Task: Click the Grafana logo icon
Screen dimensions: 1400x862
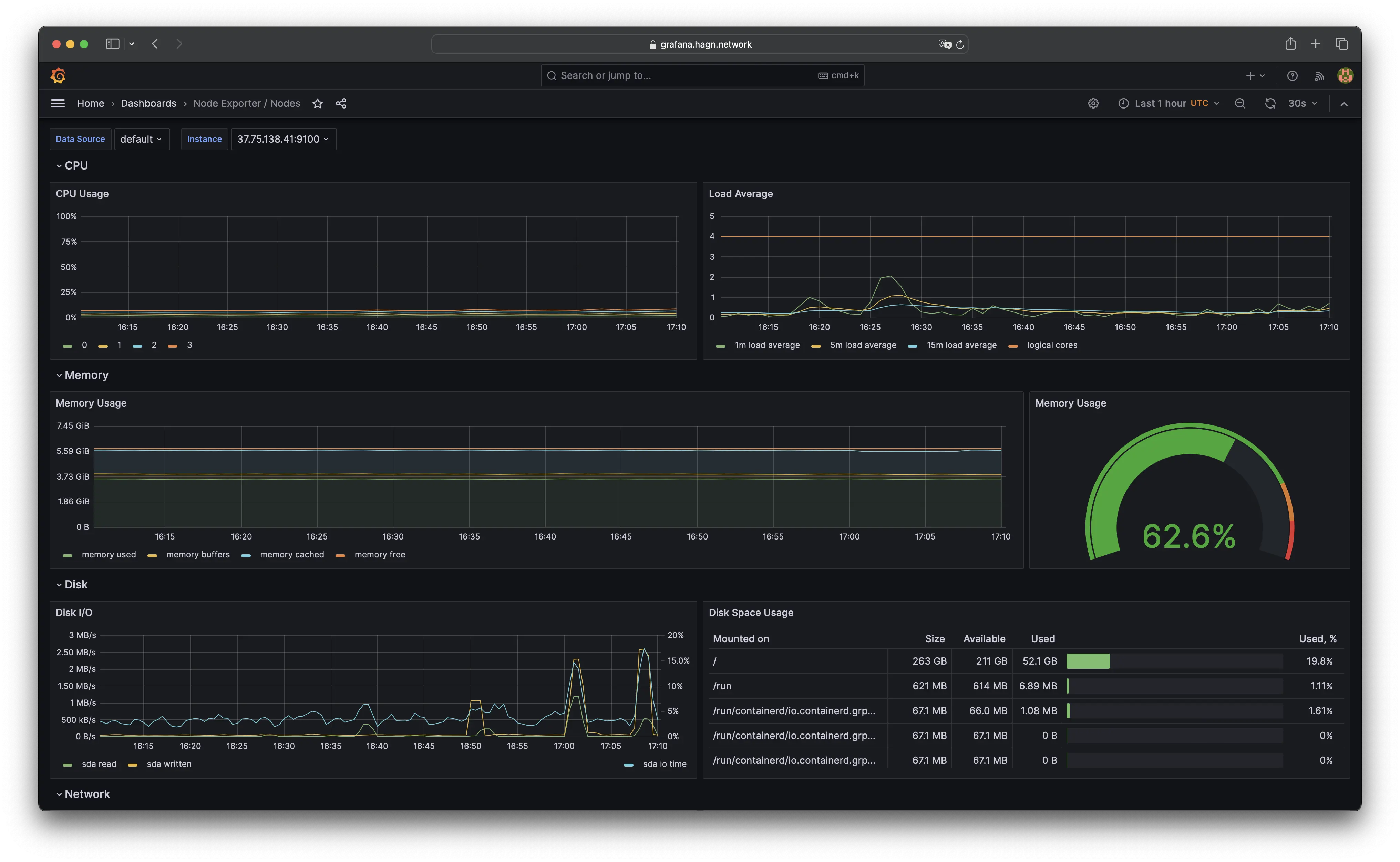Action: coord(58,75)
